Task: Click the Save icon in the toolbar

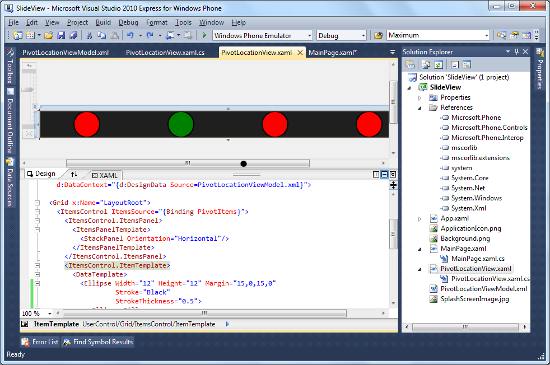Action: click(x=61, y=35)
